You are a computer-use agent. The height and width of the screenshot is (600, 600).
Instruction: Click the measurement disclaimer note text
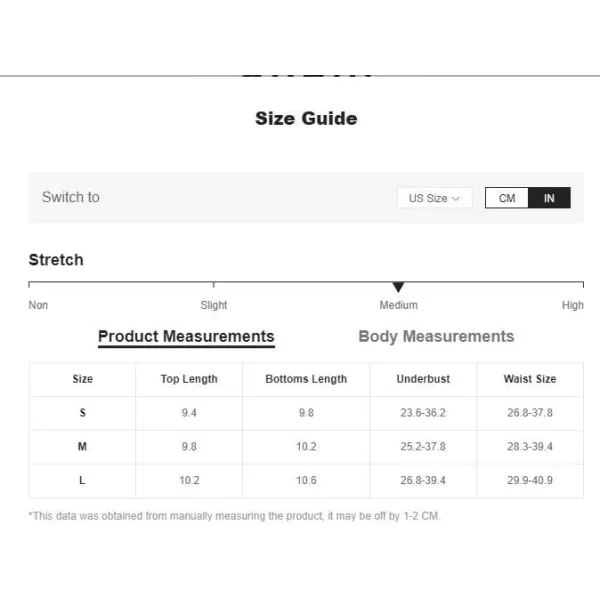pyautogui.click(x=235, y=516)
